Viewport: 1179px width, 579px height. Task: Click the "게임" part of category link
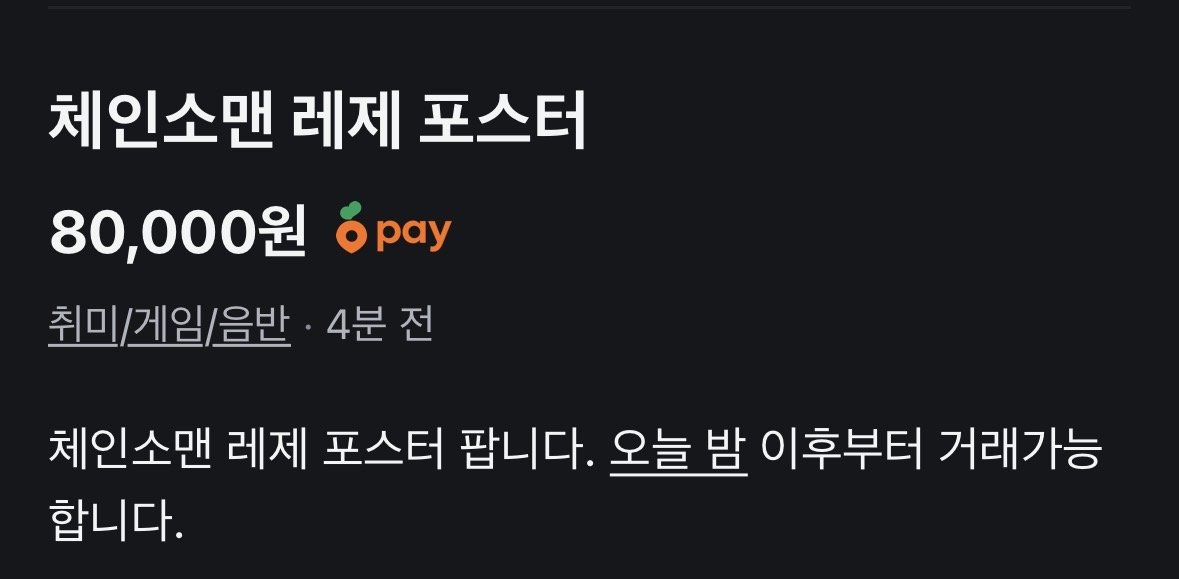tap(165, 326)
